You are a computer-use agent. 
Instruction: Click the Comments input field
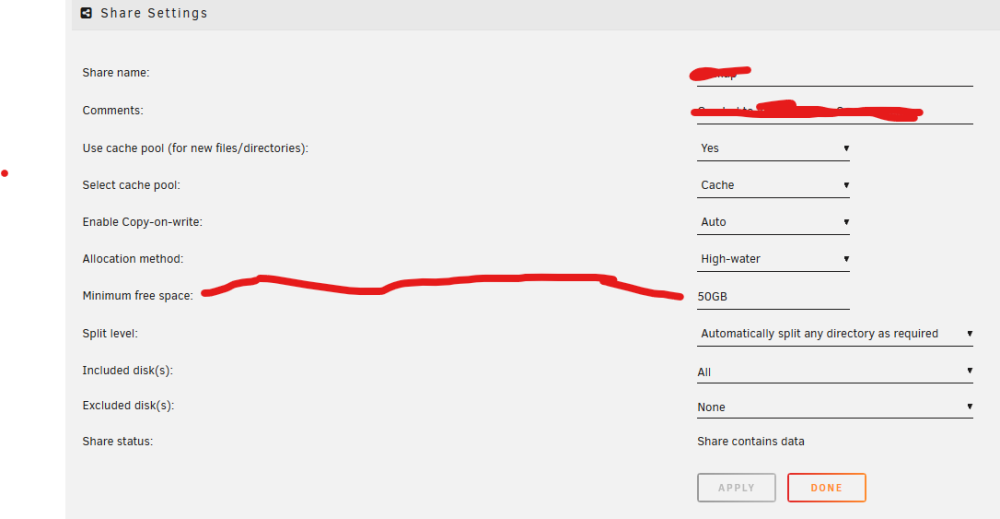(x=835, y=112)
